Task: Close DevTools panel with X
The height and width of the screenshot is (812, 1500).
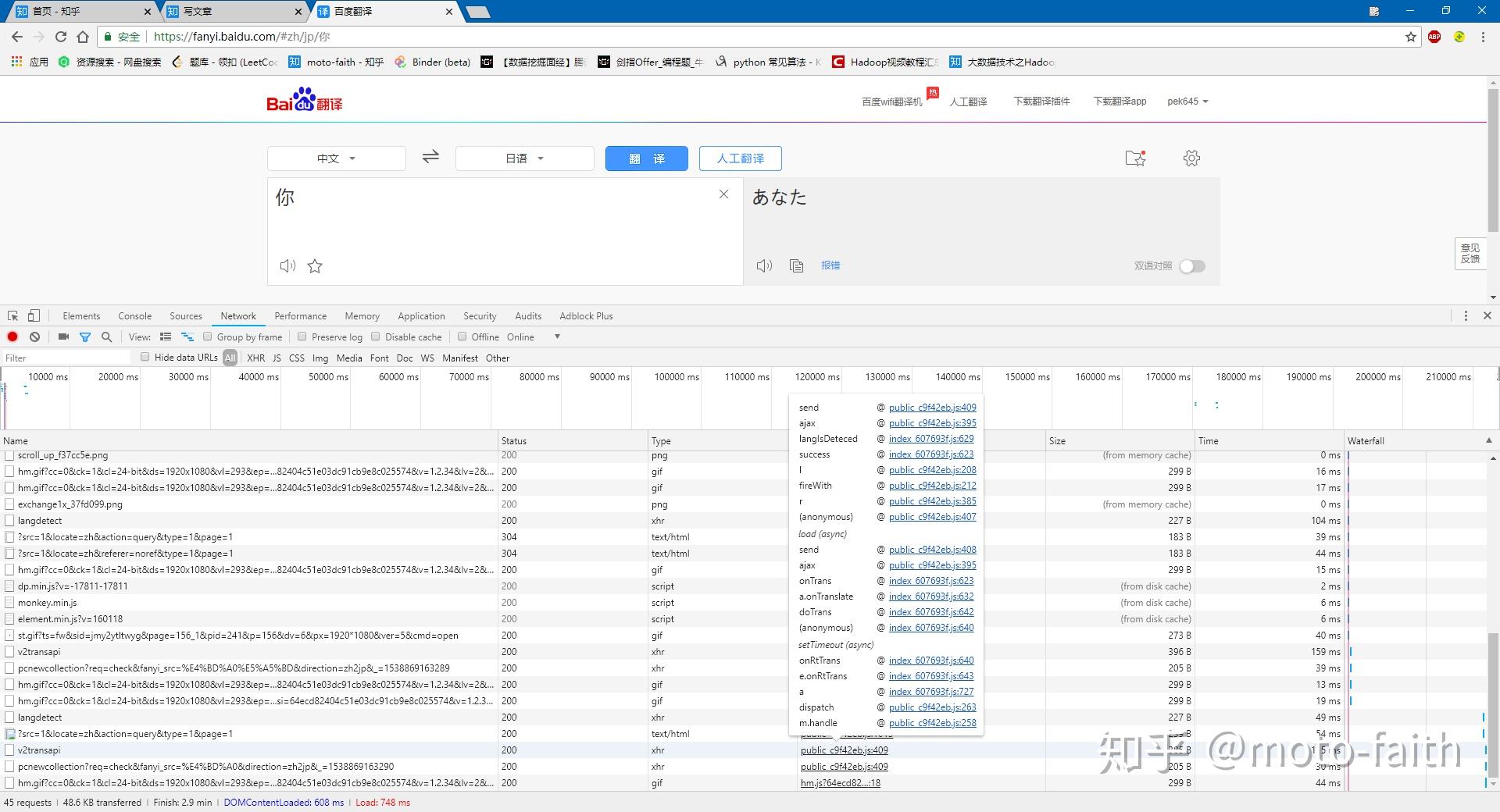Action: click(x=1487, y=315)
